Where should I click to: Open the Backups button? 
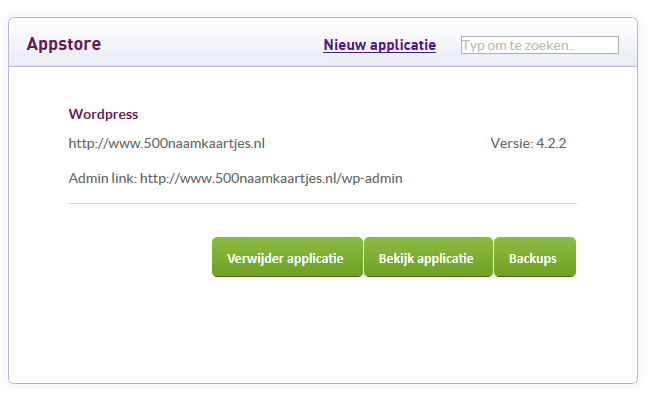pos(535,257)
